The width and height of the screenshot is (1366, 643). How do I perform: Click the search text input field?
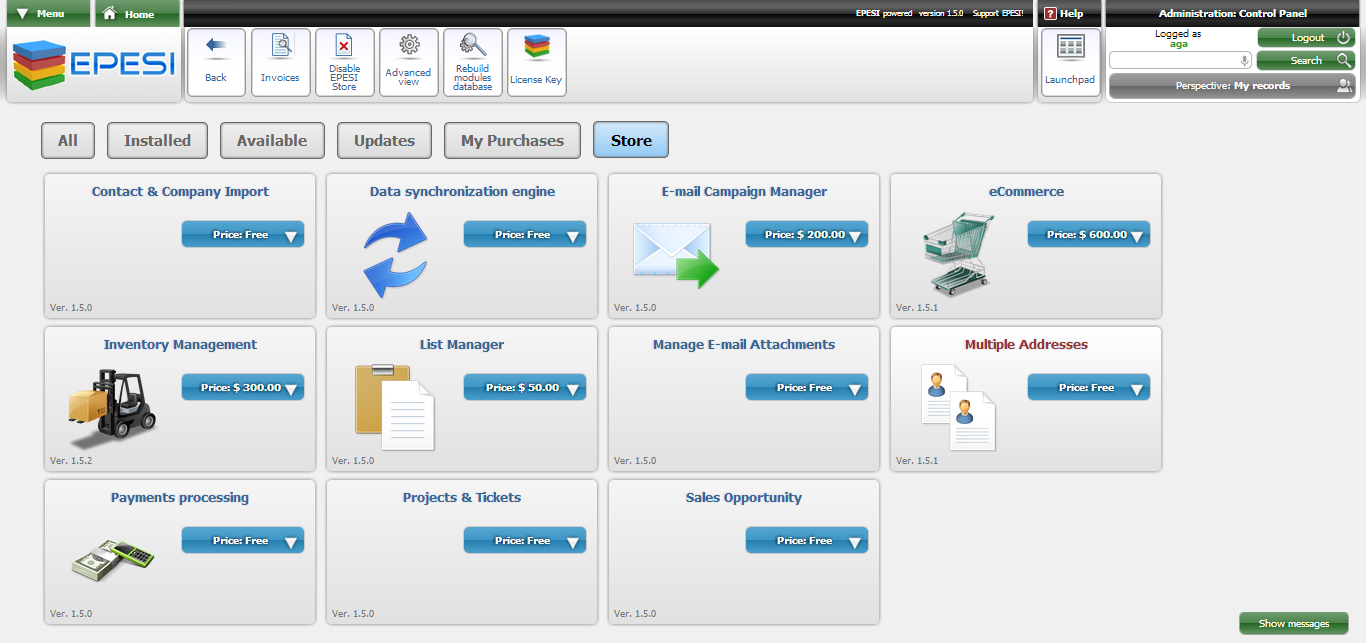point(1173,61)
